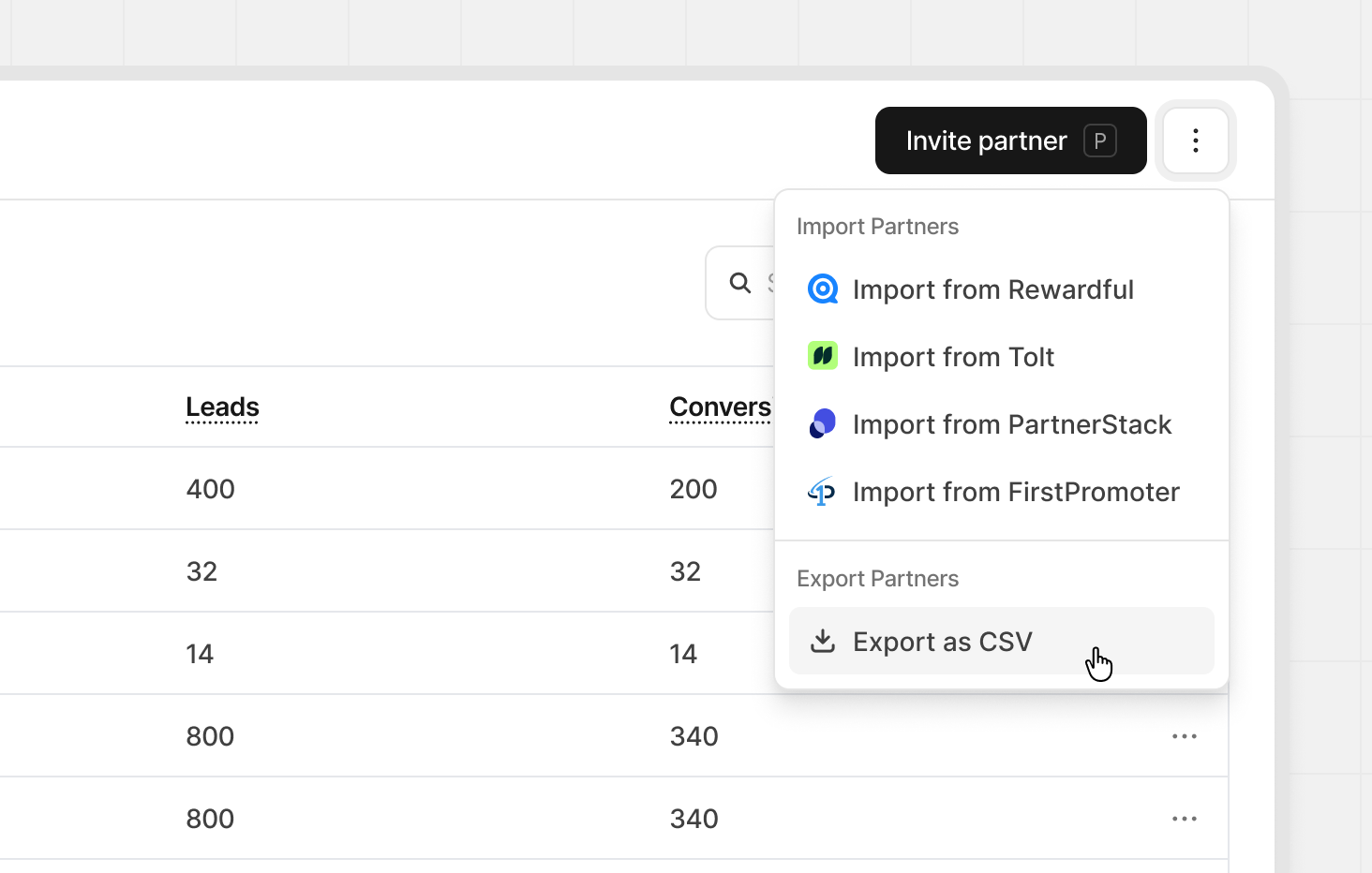Click the PartnerStack logo icon
This screenshot has height=873, width=1372.
(822, 423)
